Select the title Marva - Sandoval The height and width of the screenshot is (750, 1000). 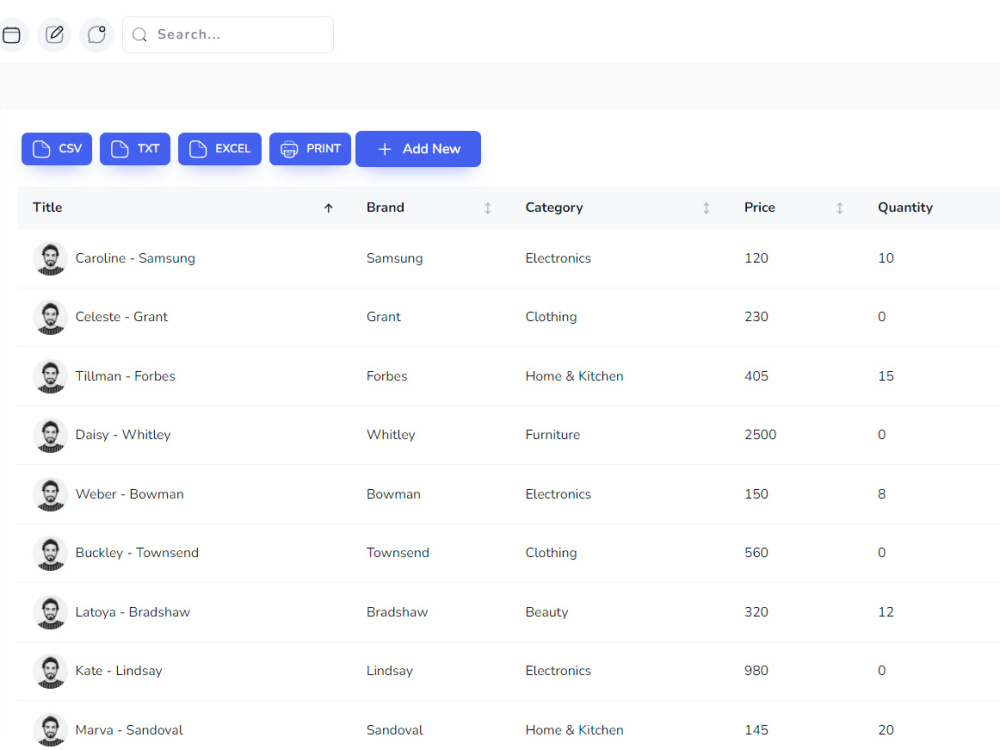click(129, 730)
